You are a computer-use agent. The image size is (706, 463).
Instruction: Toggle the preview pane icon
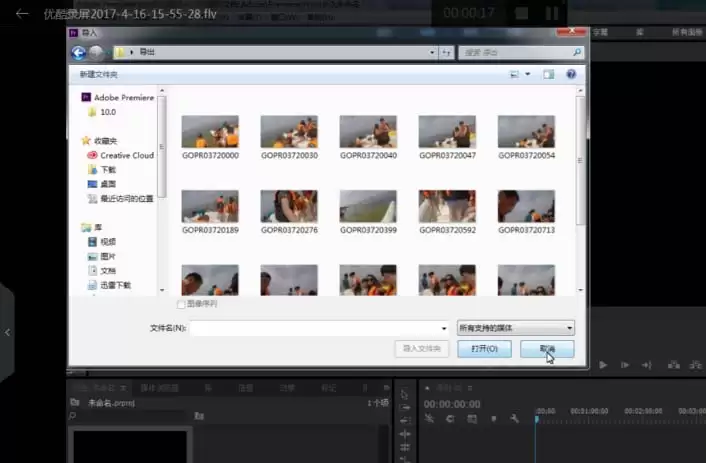click(548, 74)
